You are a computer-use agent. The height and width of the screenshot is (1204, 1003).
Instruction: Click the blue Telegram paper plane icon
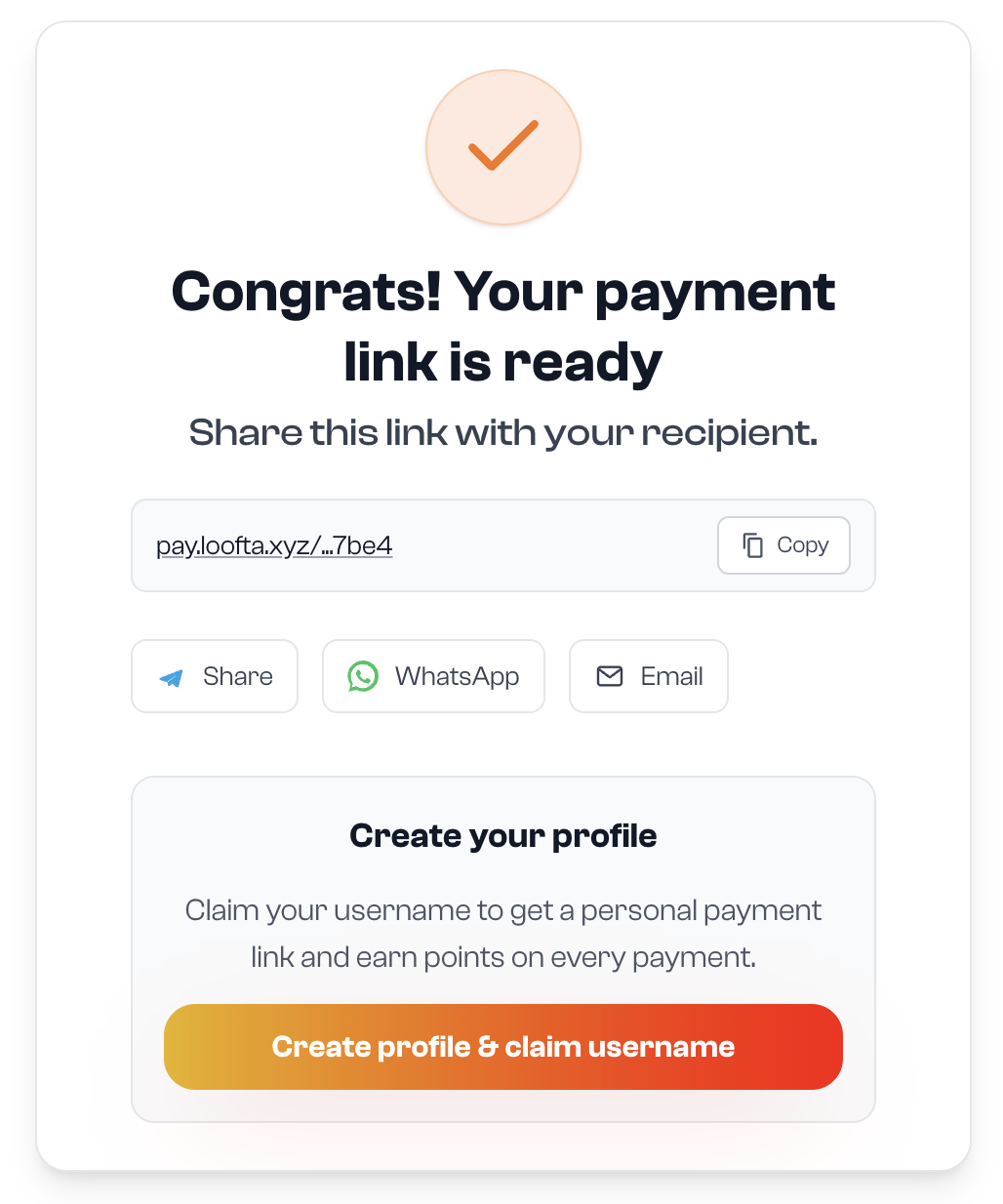coord(172,677)
